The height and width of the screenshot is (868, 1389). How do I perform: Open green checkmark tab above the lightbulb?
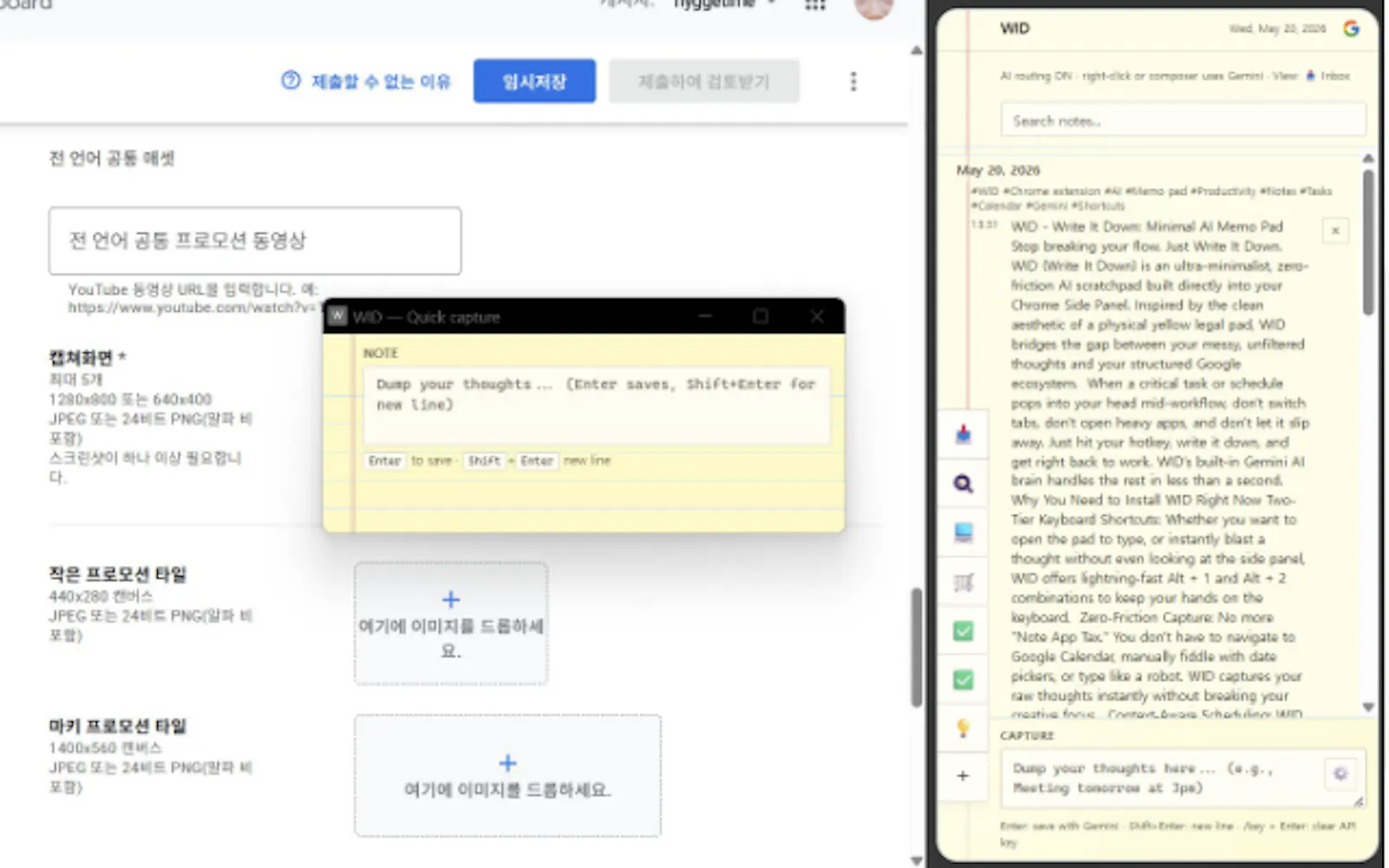963,679
